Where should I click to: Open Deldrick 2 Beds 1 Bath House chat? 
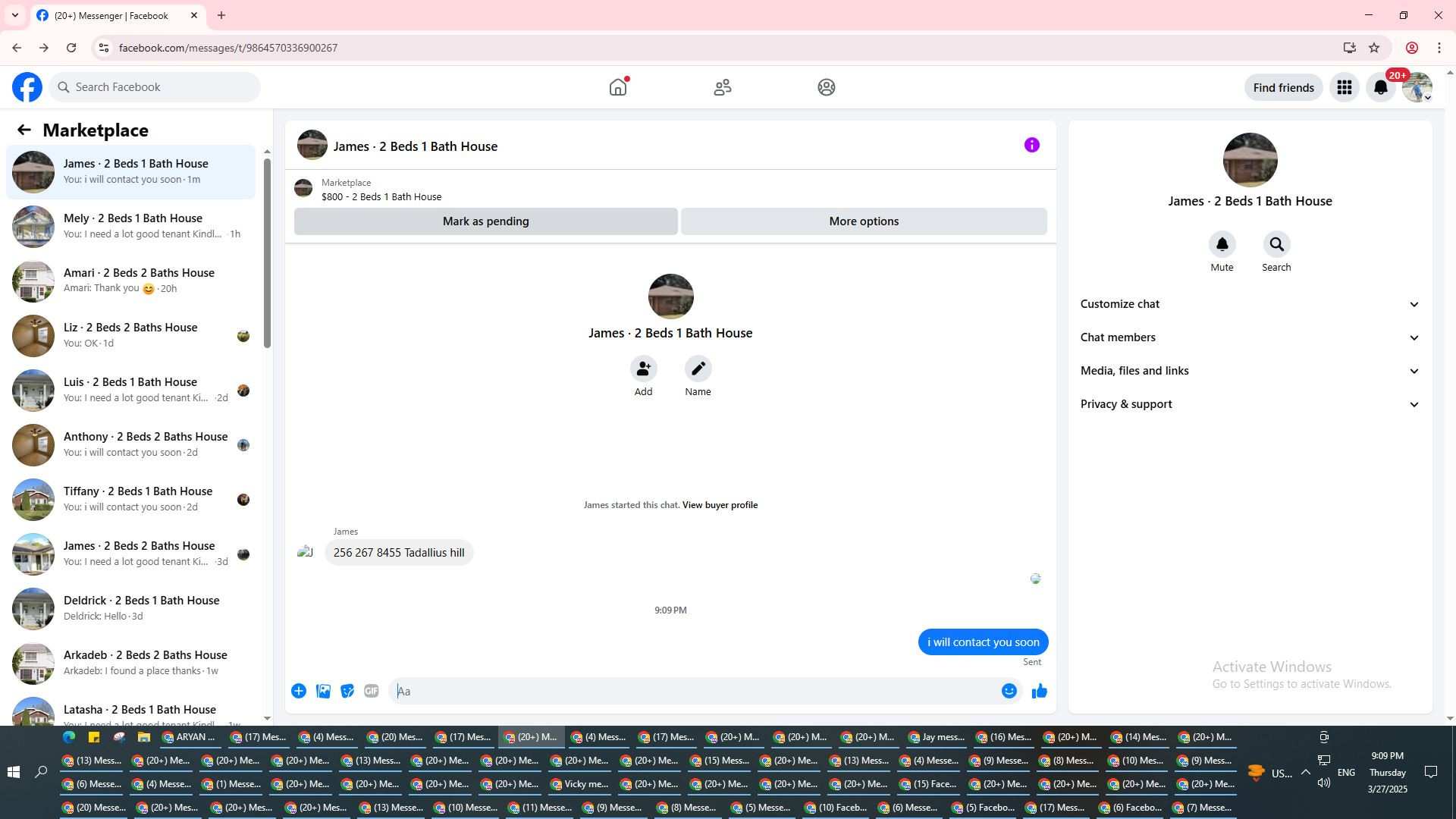tap(130, 608)
